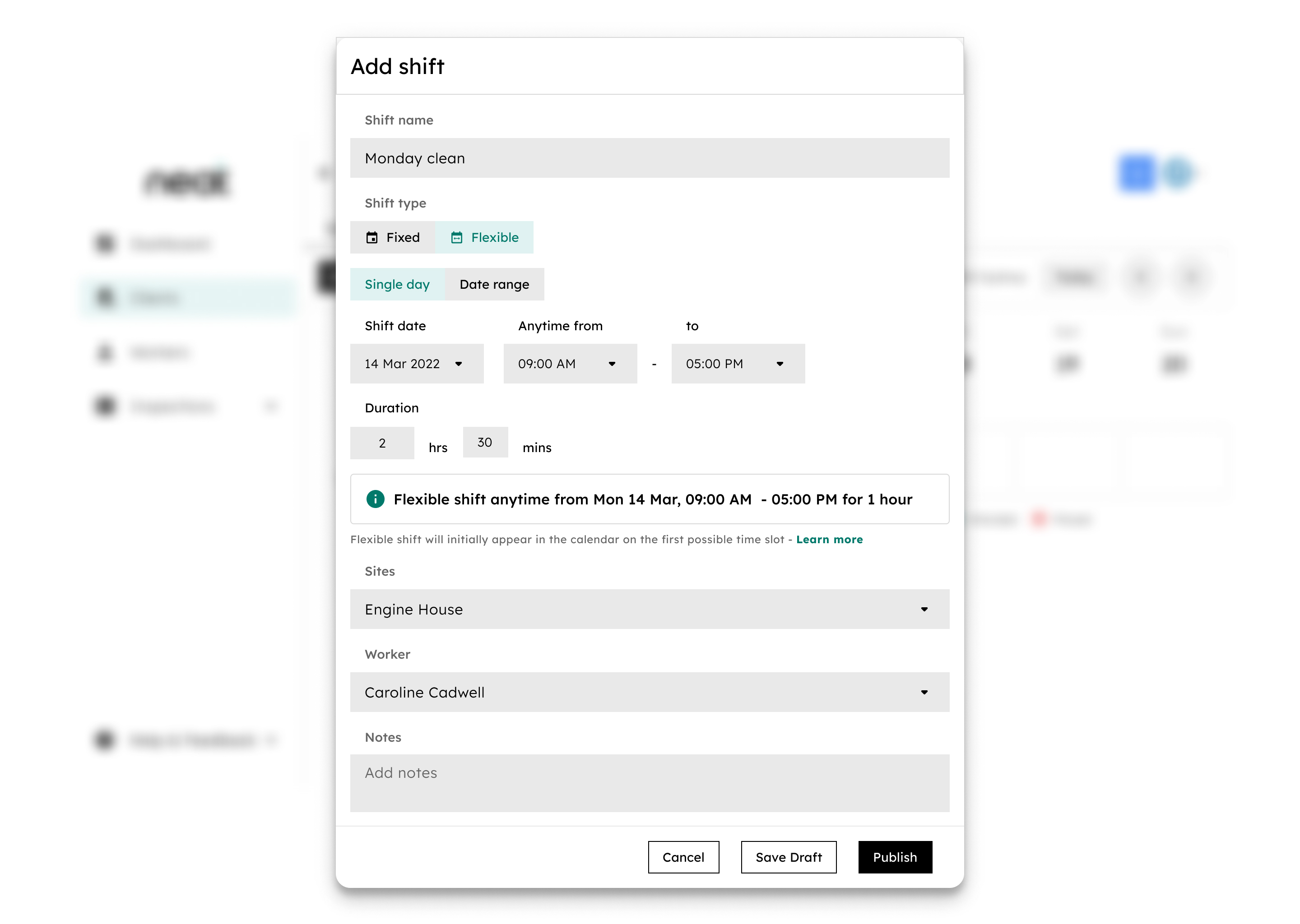The width and height of the screenshot is (1300, 924).
Task: Open the 09:00 AM start time dropdown
Action: point(570,364)
